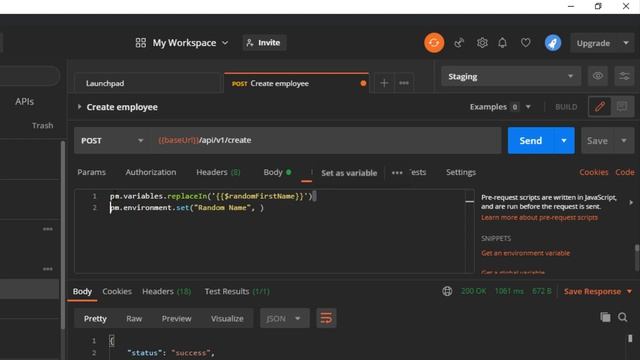
Task: Click the orange sync icon
Action: click(x=434, y=43)
